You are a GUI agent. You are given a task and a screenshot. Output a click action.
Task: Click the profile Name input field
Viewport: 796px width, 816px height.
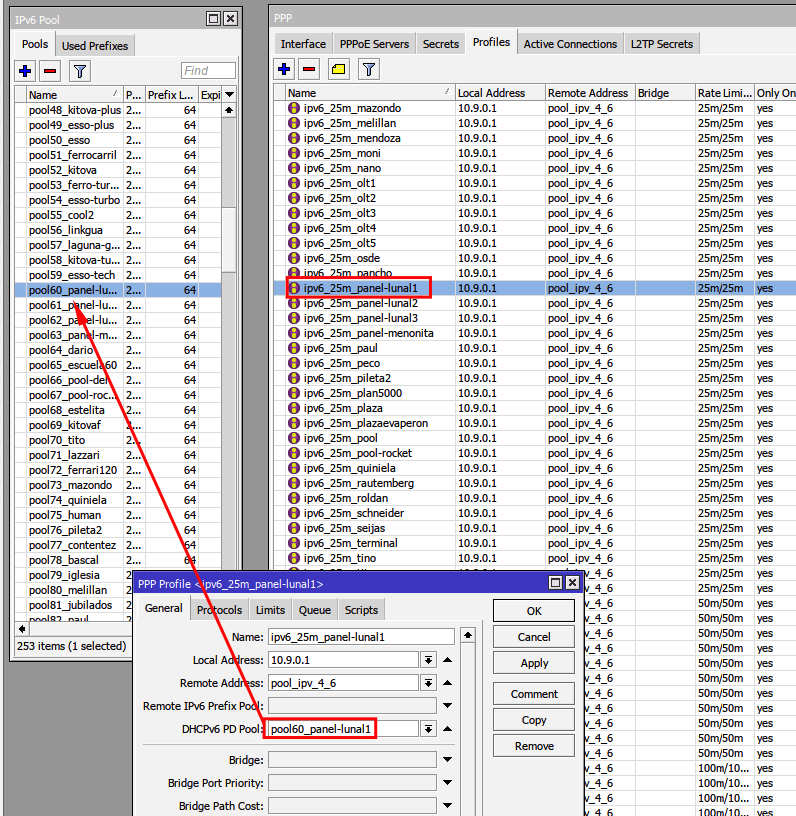(362, 637)
